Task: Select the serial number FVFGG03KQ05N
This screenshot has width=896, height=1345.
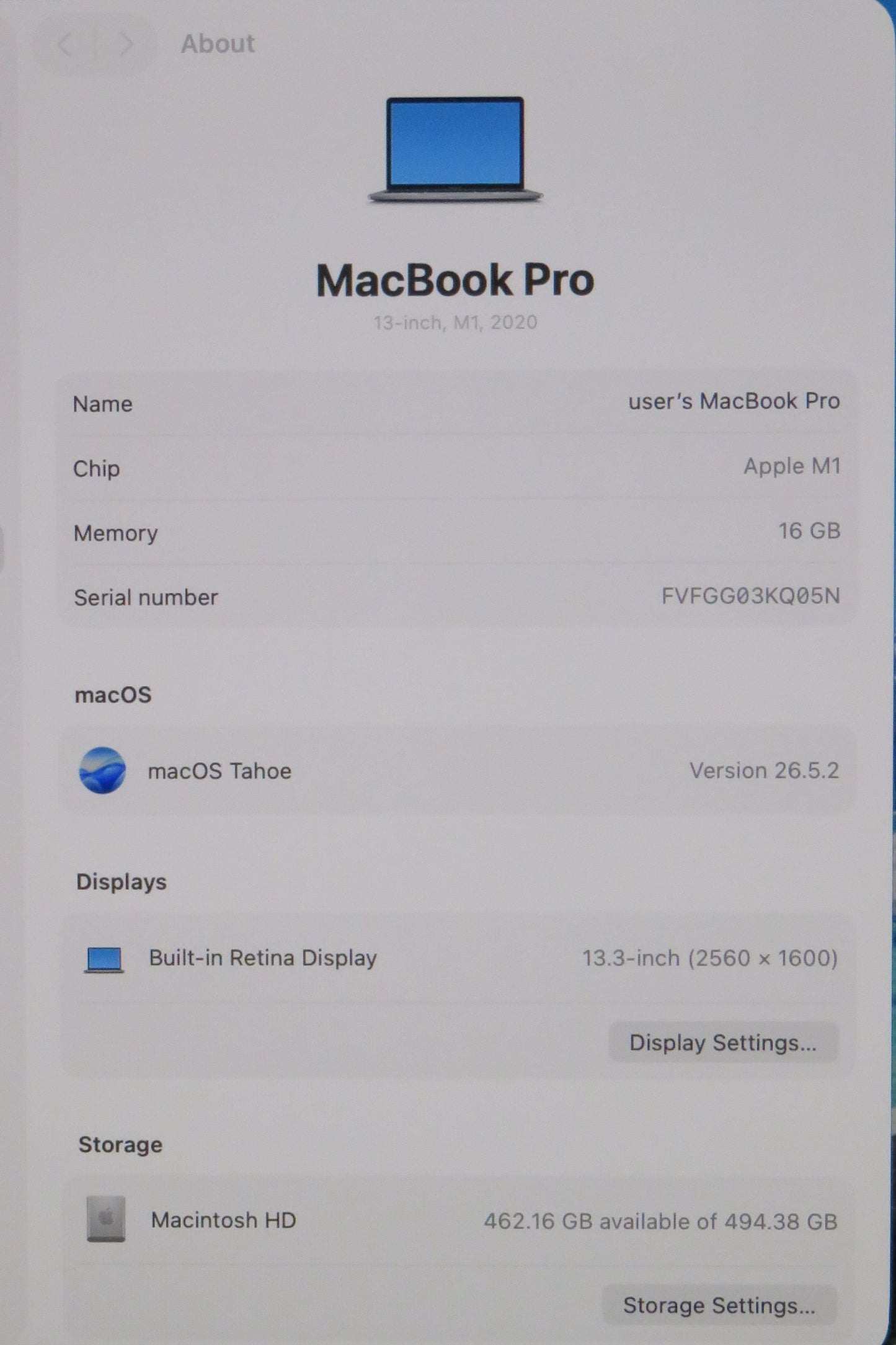Action: [x=750, y=596]
